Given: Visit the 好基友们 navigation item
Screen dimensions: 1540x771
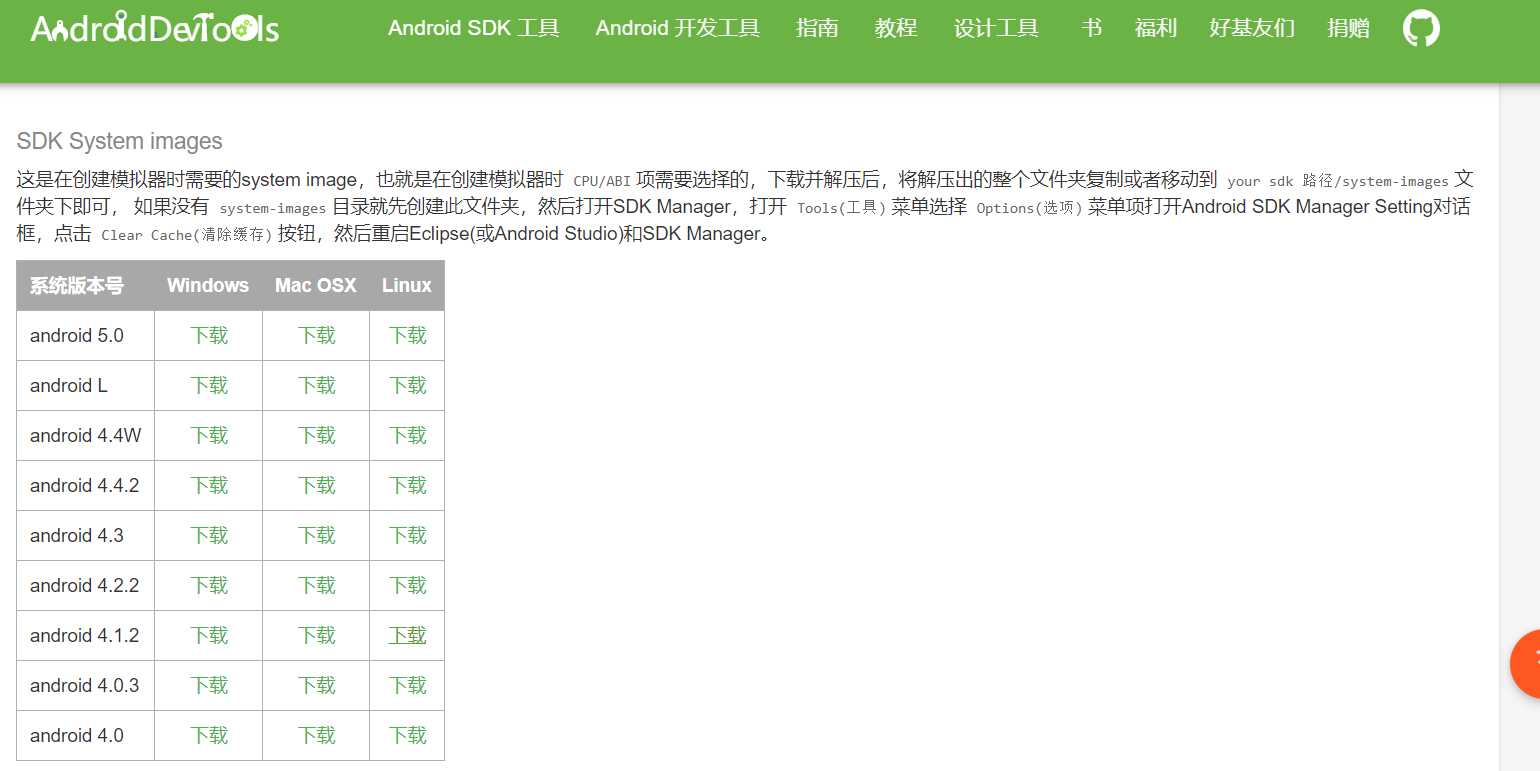Looking at the screenshot, I should [1252, 28].
